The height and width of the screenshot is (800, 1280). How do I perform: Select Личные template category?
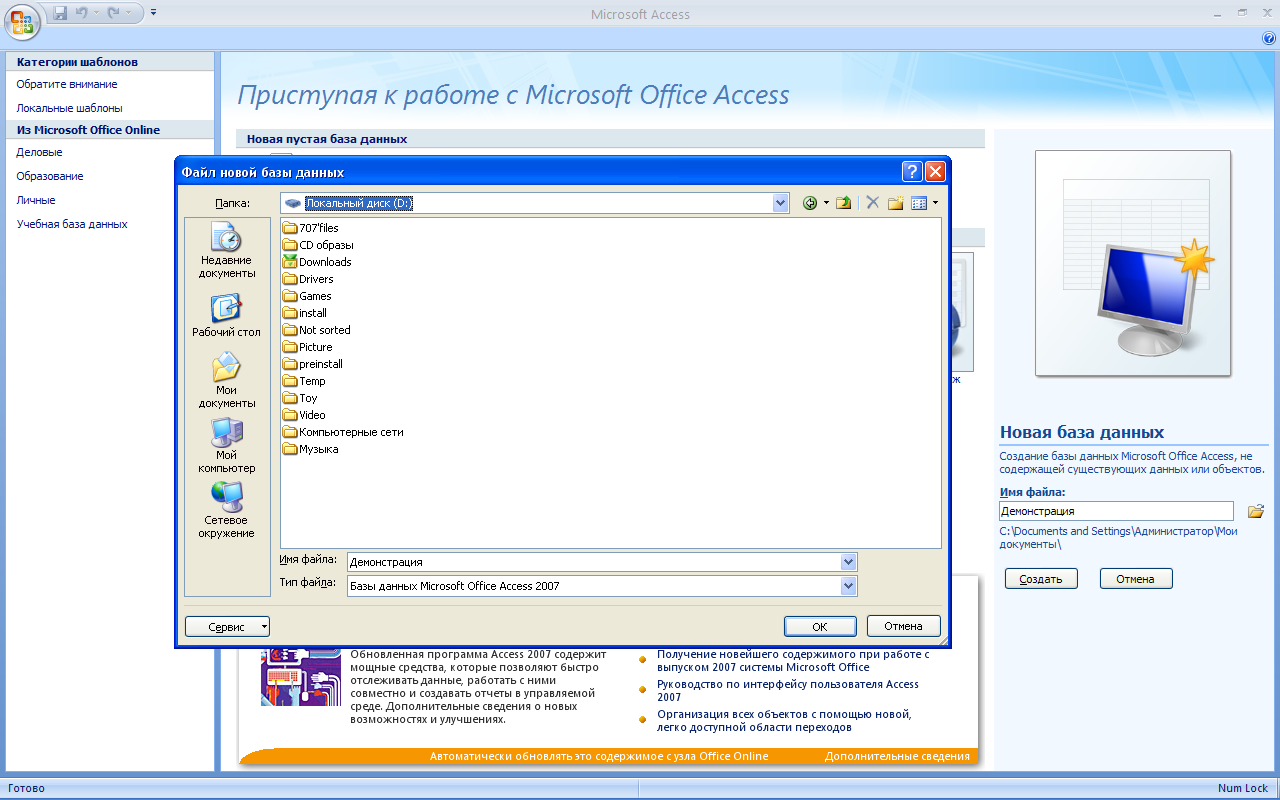36,200
